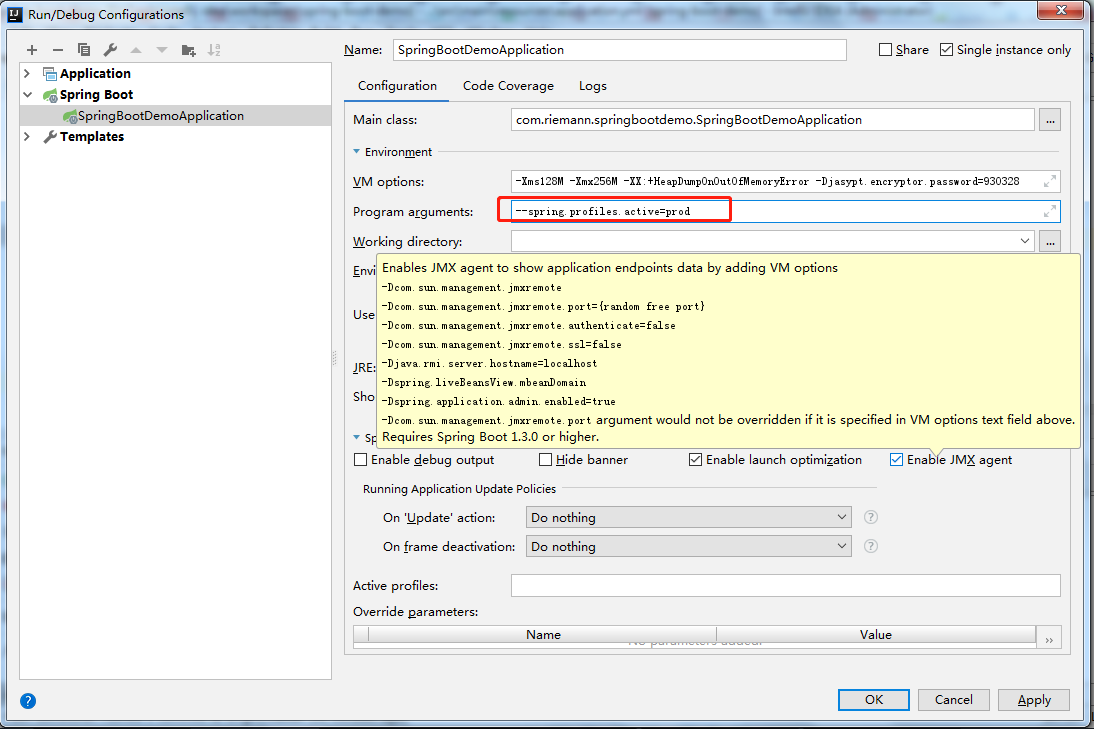Create a new folder for configurations
Screen dimensions: 1094x729
[x=188, y=49]
